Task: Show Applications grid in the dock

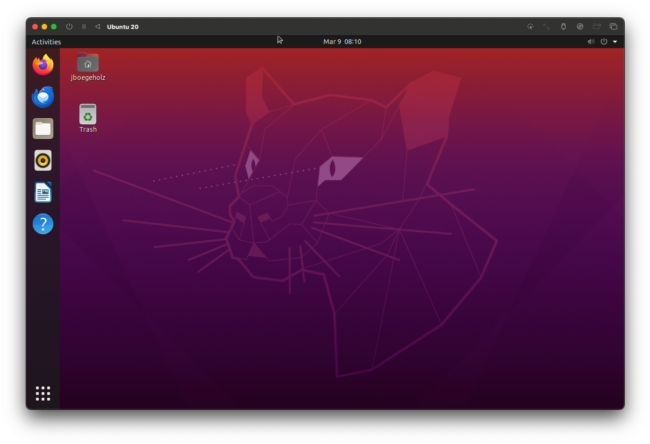Action: (x=43, y=393)
